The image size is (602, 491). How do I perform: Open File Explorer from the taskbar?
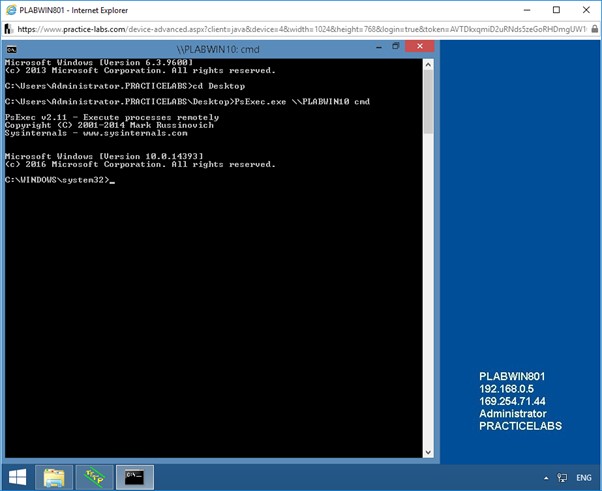tap(54, 478)
